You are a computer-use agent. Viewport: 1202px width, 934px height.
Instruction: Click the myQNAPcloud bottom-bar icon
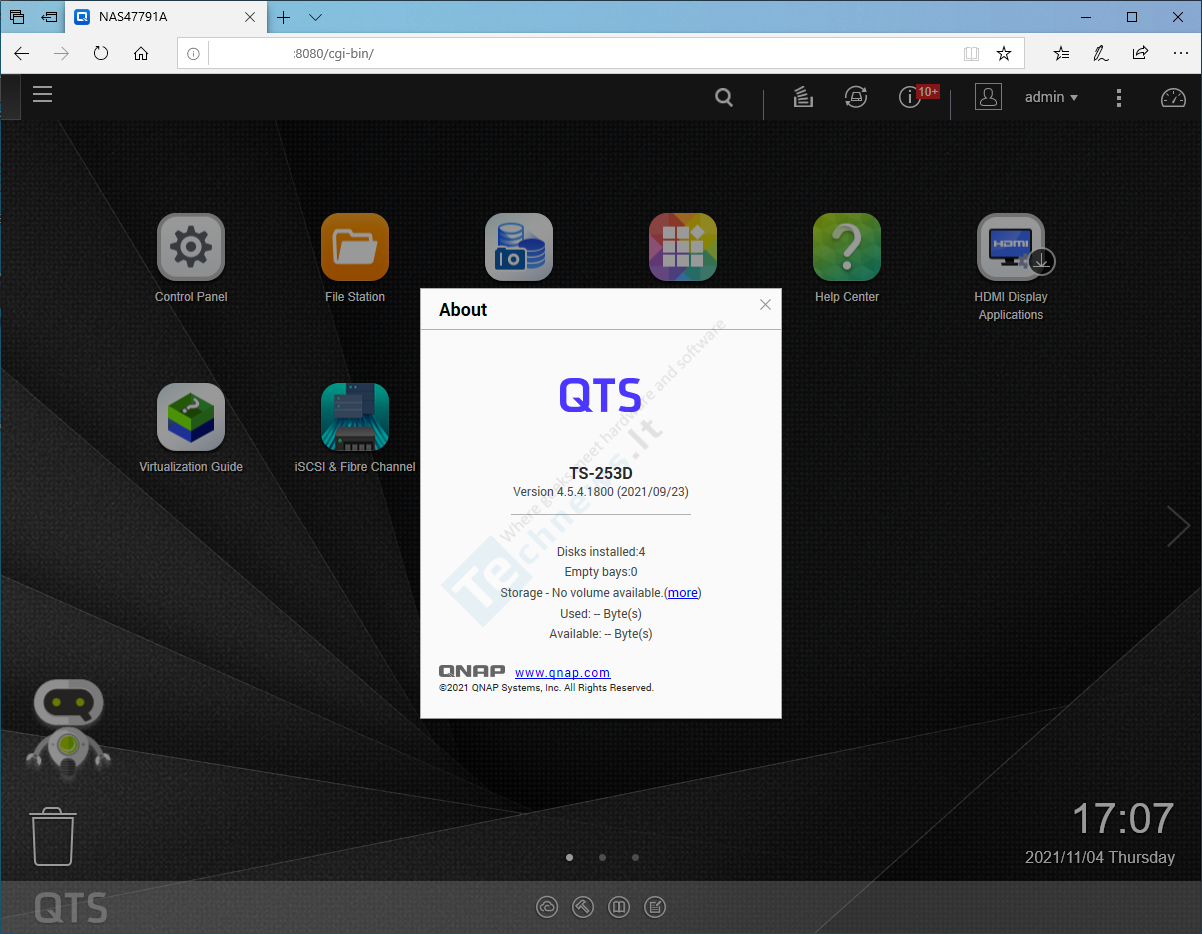point(547,907)
